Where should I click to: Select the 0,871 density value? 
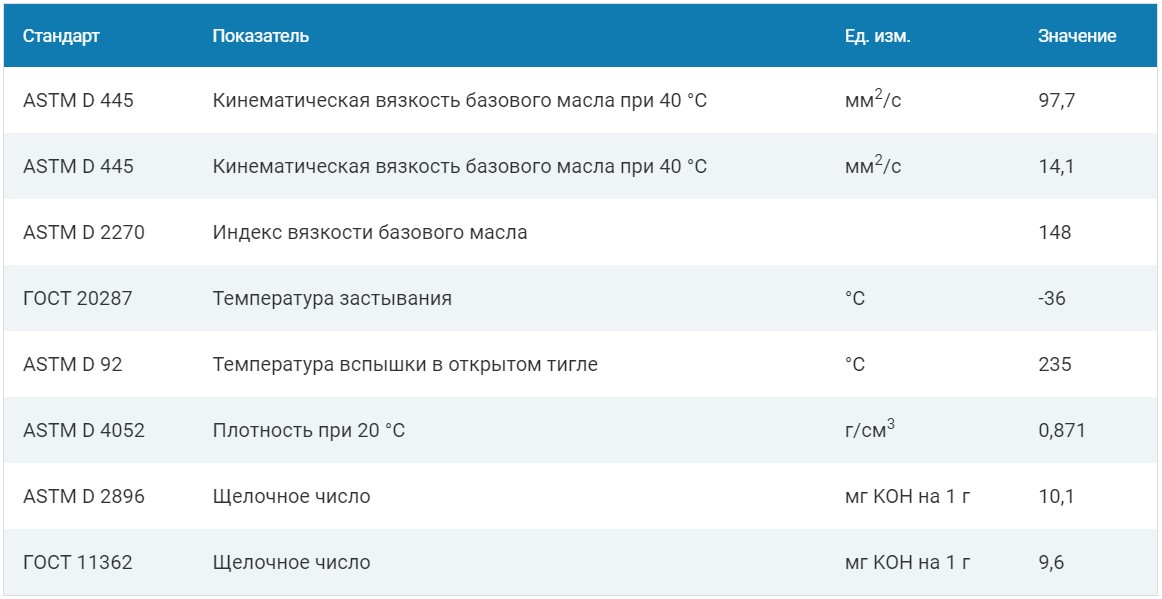click(1062, 431)
